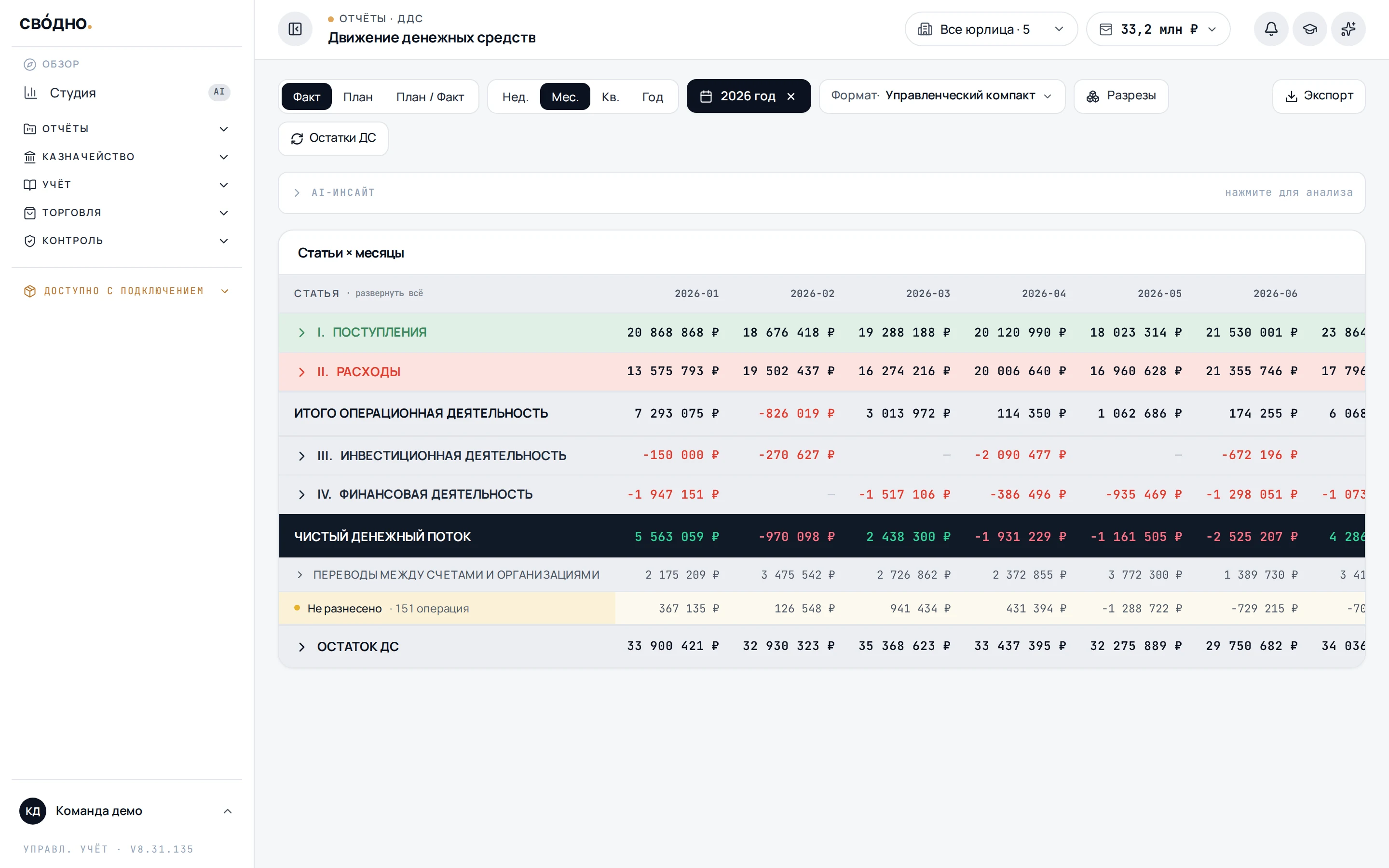
Task: Clear the 2026 год filter with X
Action: (x=791, y=96)
